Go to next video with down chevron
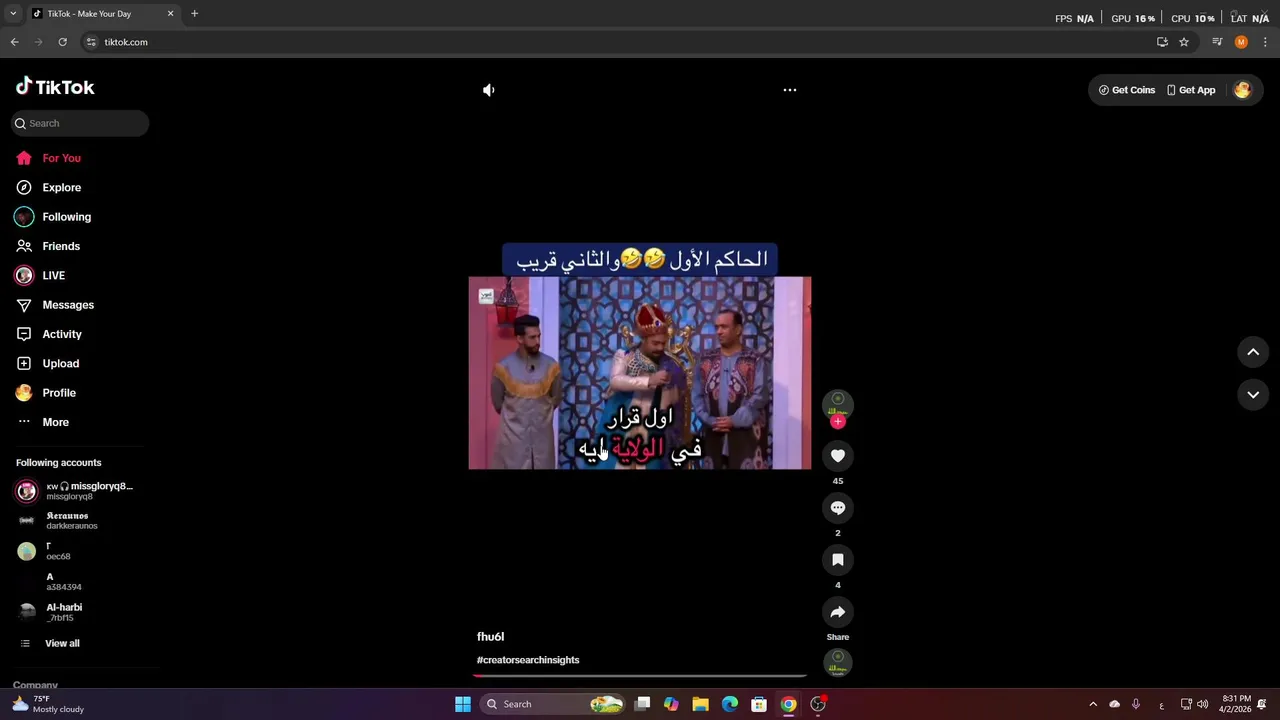Screen dimensions: 1280x720 [1253, 395]
